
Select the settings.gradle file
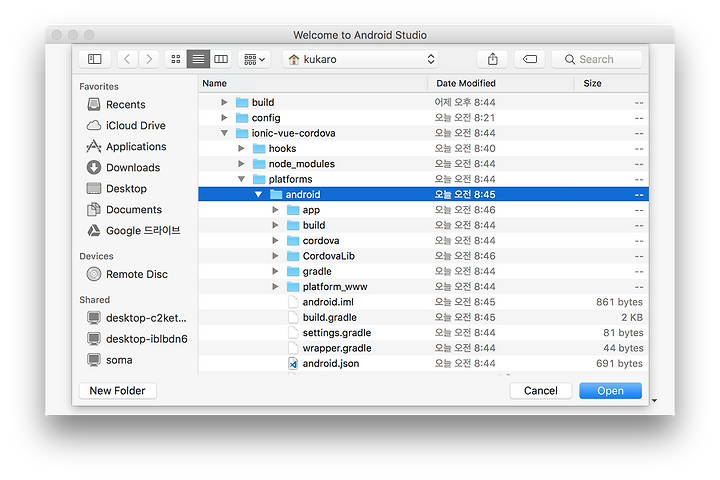pyautogui.click(x=423, y=333)
